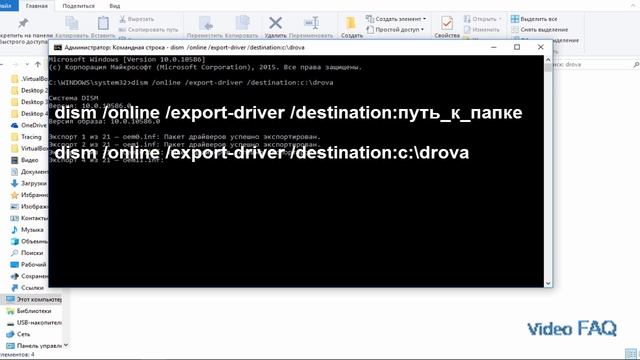Select Desktop 4 folder in sidebar

[29, 113]
